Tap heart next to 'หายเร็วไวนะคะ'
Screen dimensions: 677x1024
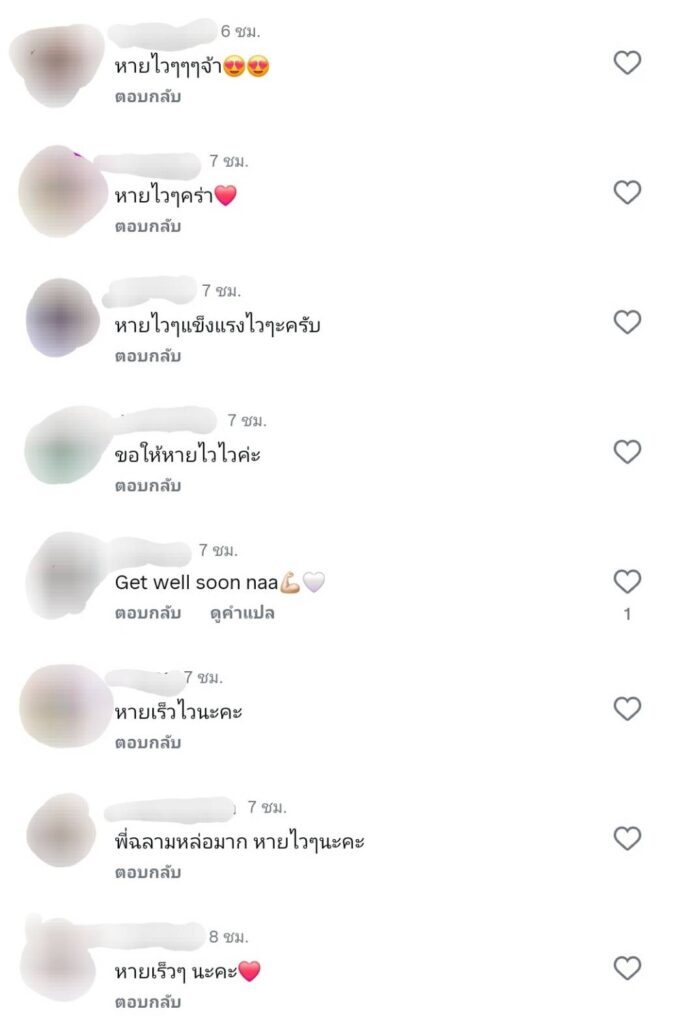tap(627, 709)
